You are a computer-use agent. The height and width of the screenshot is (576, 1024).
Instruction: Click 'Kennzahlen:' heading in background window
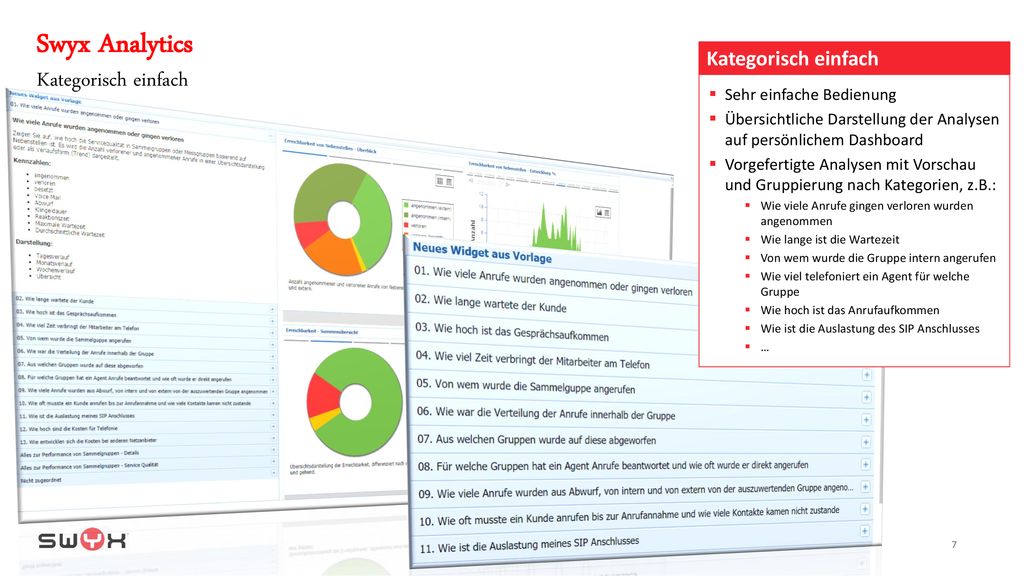coord(32,161)
